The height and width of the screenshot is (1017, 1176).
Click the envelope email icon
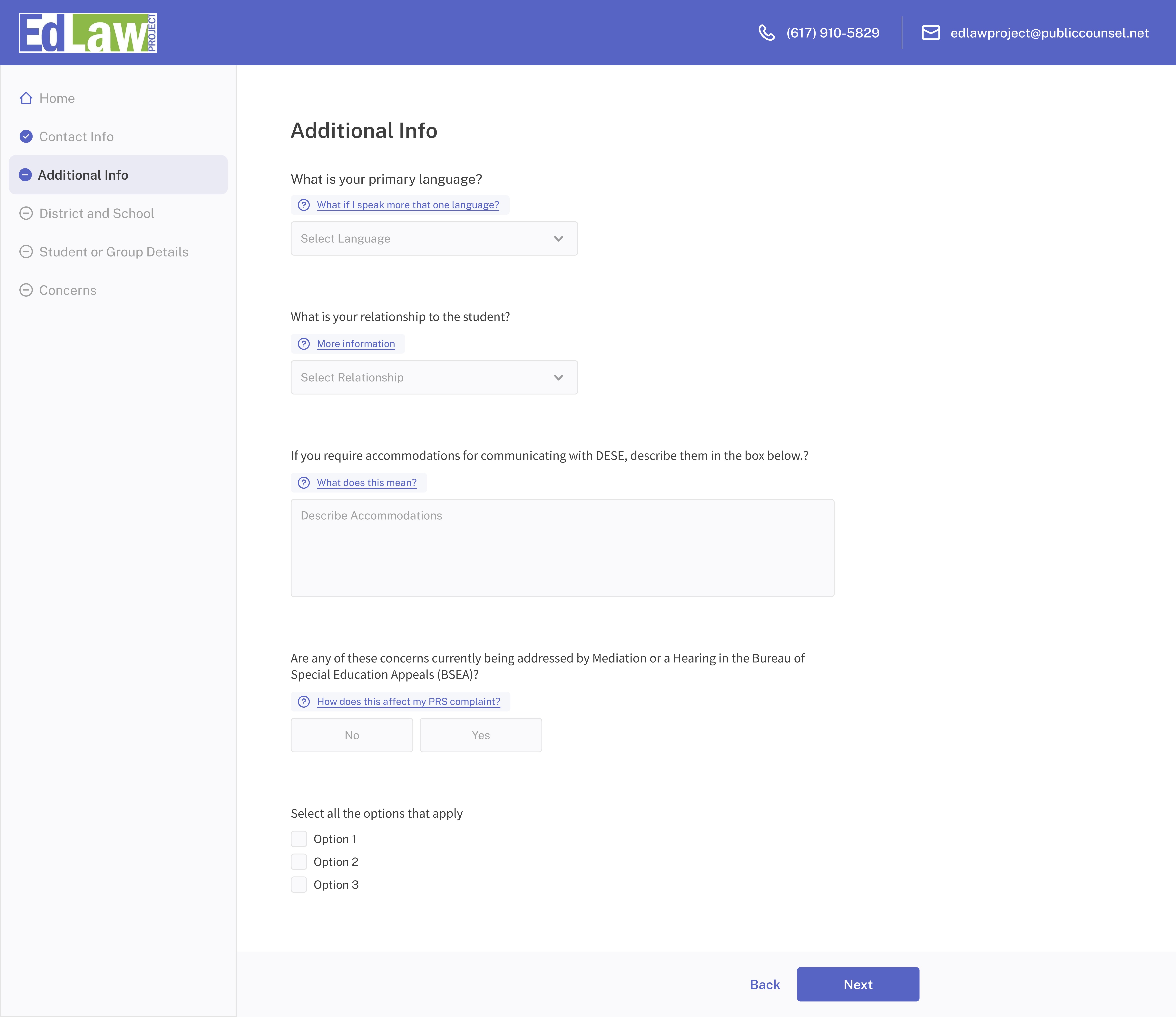pos(931,33)
